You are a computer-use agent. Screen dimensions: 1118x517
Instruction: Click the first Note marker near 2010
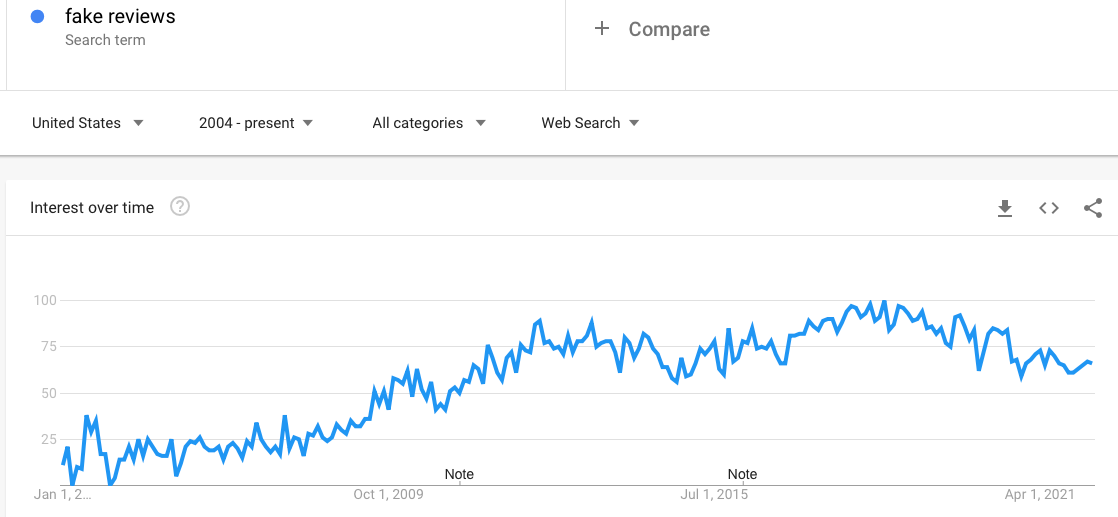pyautogui.click(x=459, y=474)
